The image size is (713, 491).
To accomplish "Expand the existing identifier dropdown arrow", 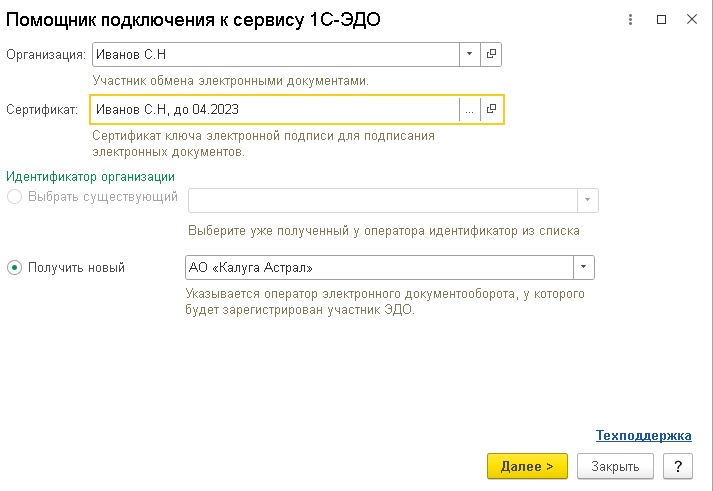I will pyautogui.click(x=587, y=200).
